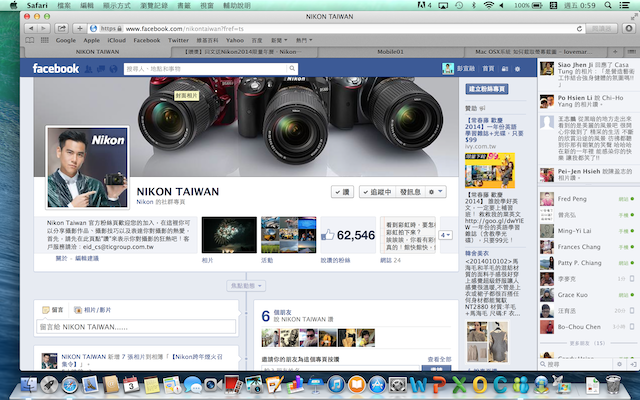Toggle the Like (讚) button for NIKON TAIWAN
Viewport: 640px width, 400px height.
342,192
